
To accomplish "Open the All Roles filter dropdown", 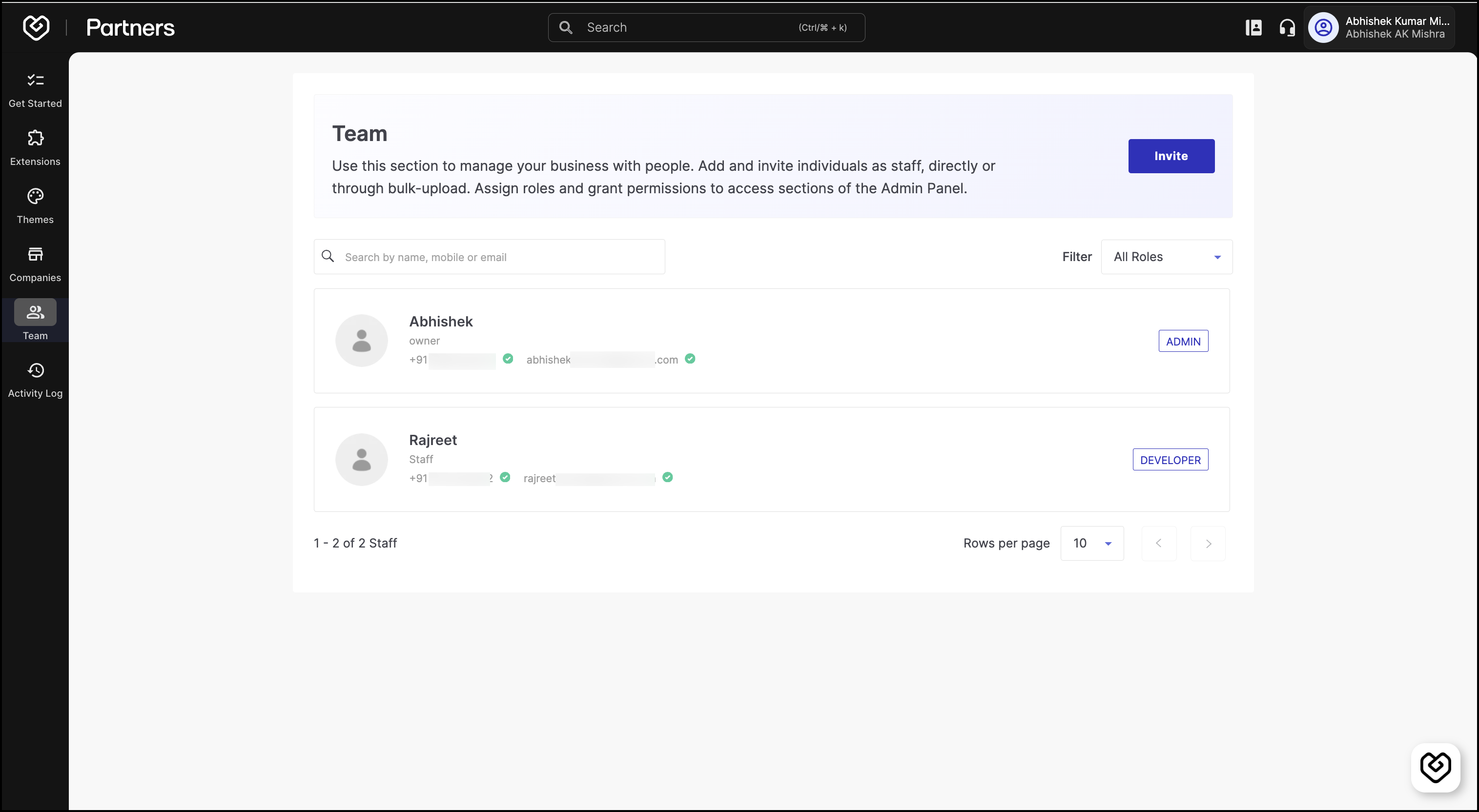I will [1167, 257].
